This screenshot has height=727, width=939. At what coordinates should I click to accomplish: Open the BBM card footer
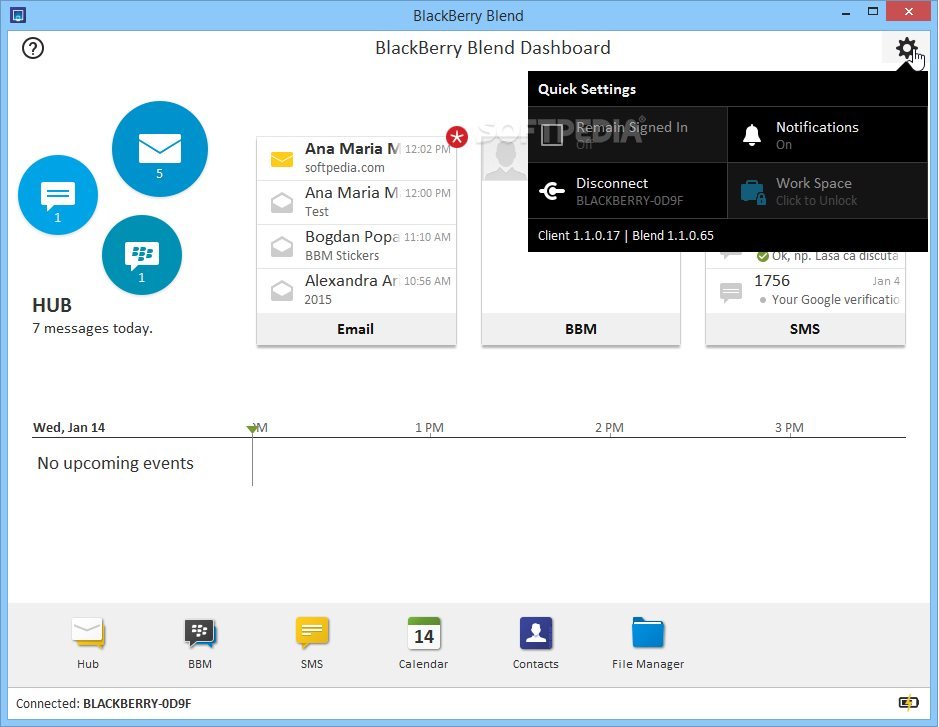click(581, 329)
